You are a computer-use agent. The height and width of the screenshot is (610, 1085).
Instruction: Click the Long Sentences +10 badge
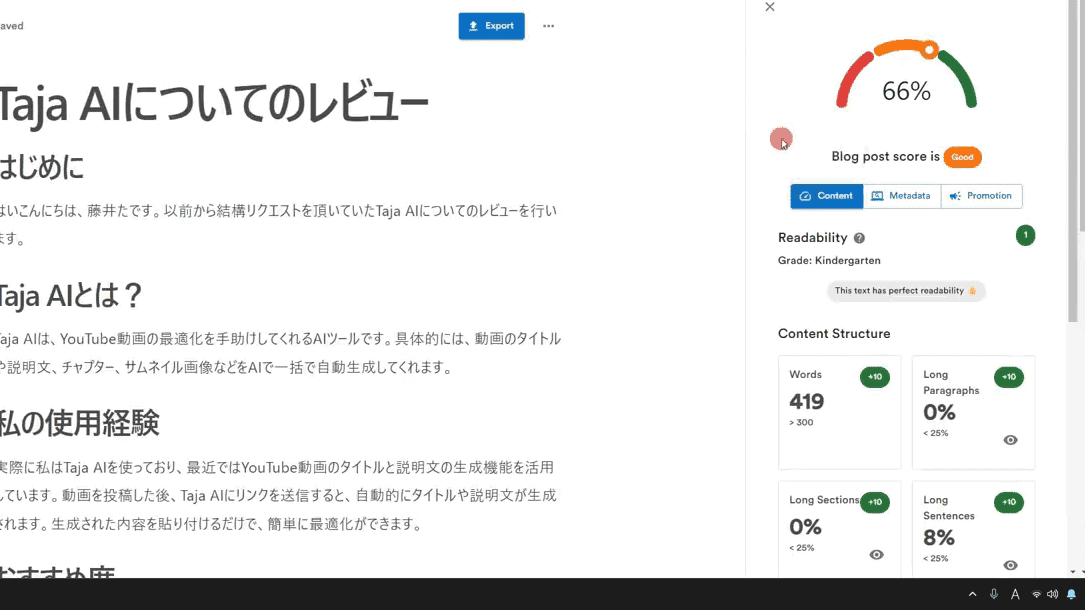[1009, 502]
